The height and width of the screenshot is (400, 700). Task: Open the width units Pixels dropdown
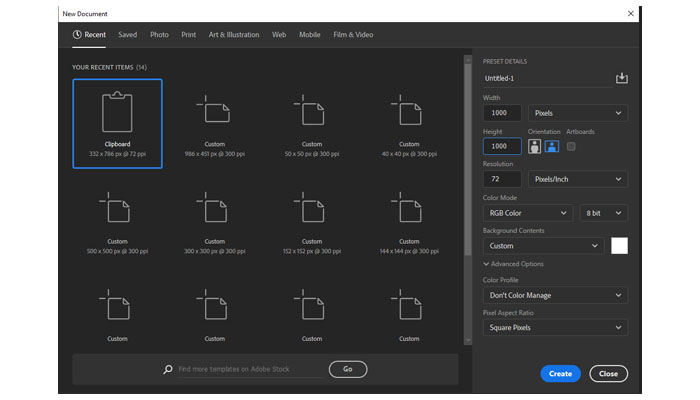tap(578, 113)
